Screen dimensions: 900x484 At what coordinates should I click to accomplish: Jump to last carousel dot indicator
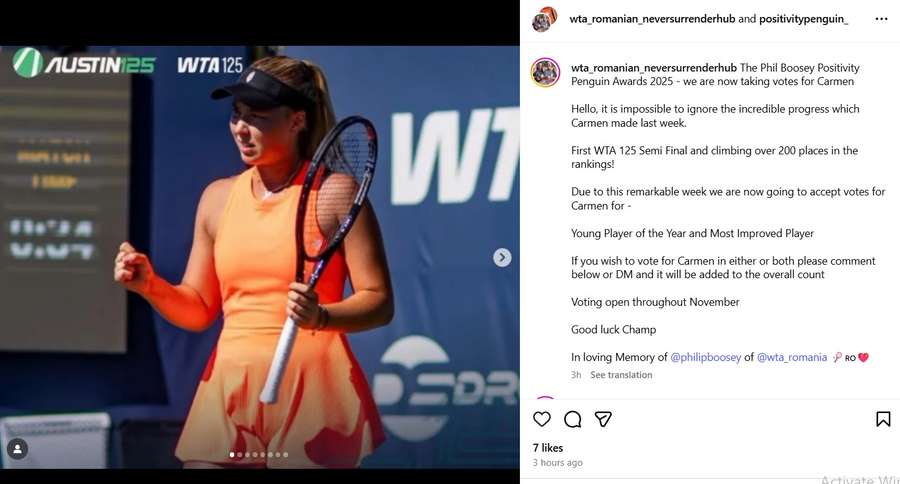click(x=285, y=455)
